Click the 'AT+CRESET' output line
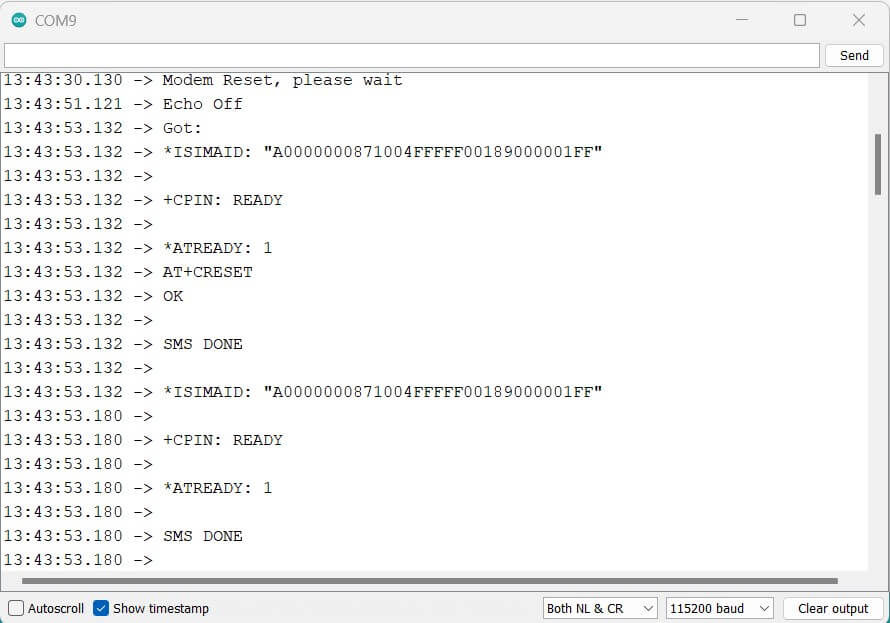This screenshot has width=890, height=623. pos(128,272)
